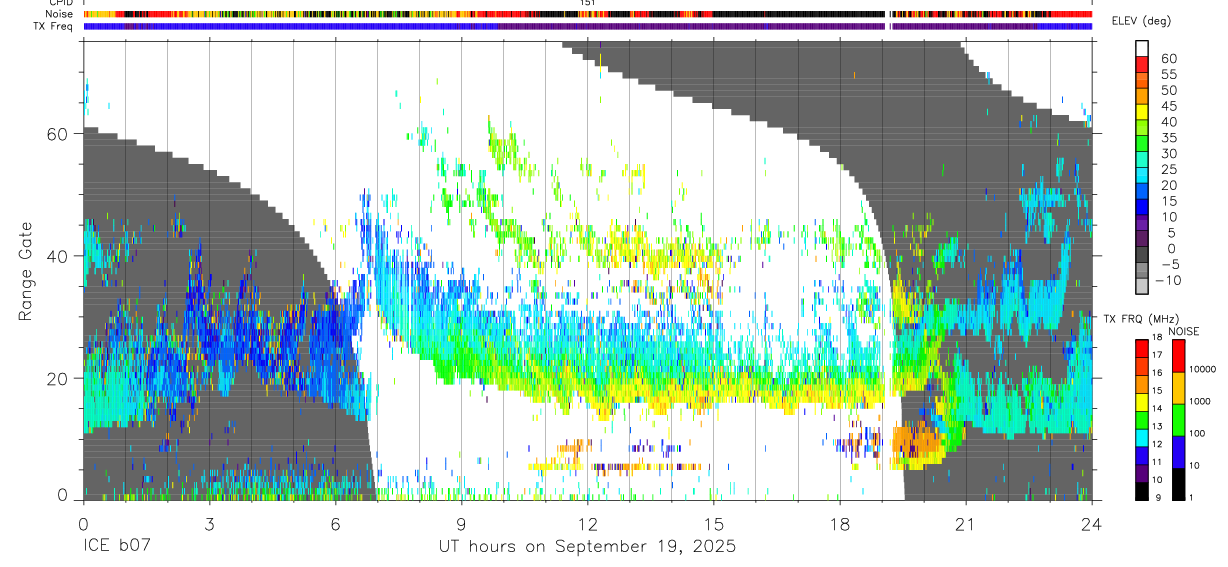Click the x-axis tick label '18'
This screenshot has width=1228, height=567.
[839, 523]
